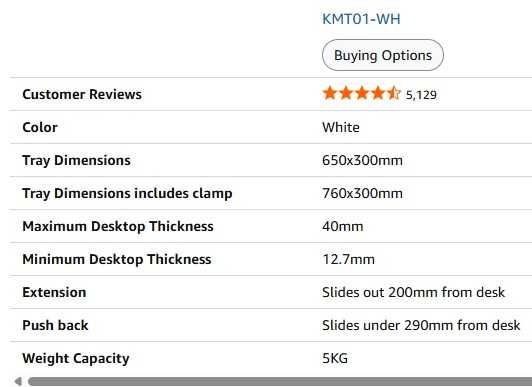Click the 12.7mm thickness value
This screenshot has height=387, width=532.
[348, 259]
